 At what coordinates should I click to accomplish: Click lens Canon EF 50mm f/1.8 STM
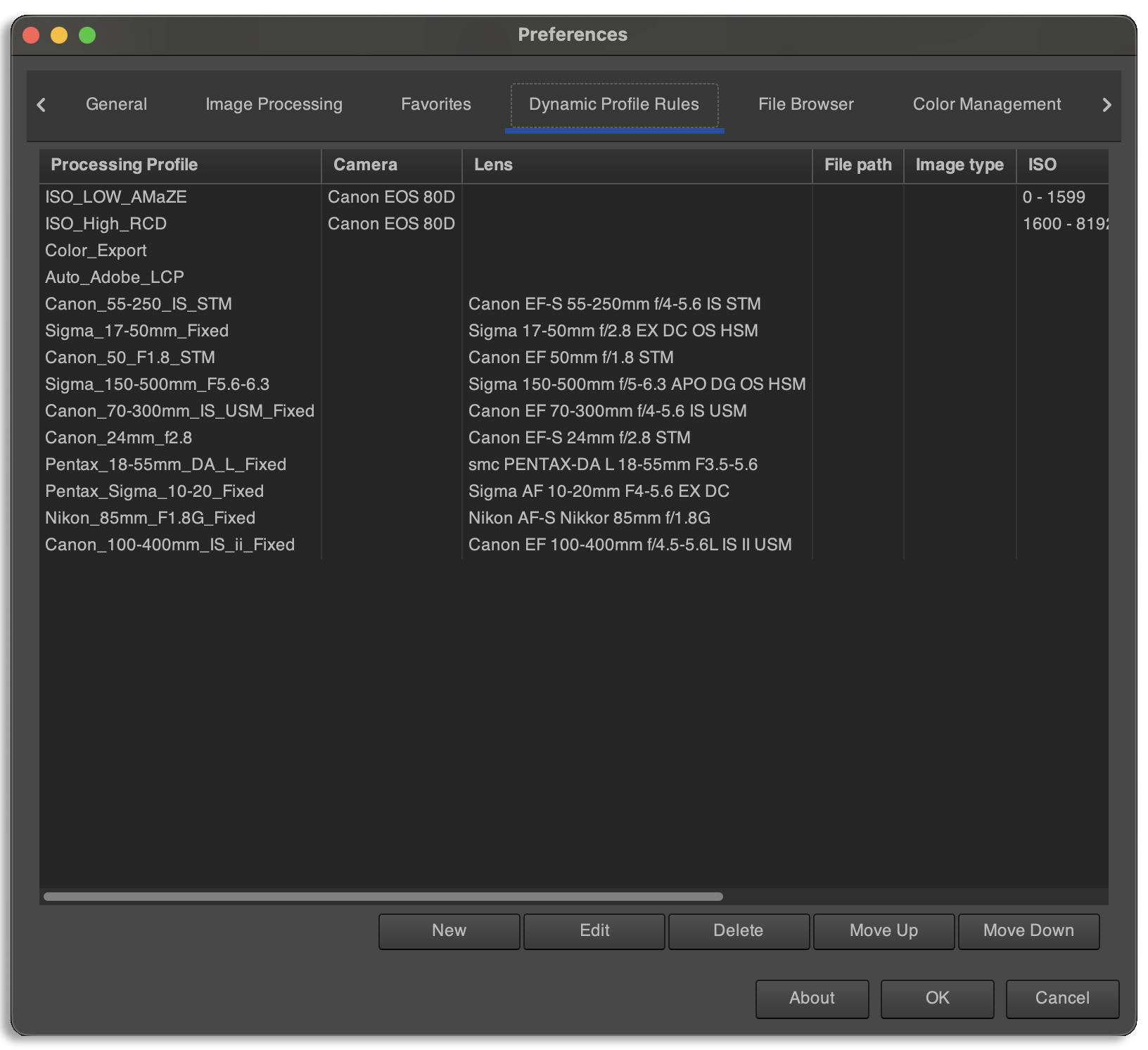(x=571, y=358)
